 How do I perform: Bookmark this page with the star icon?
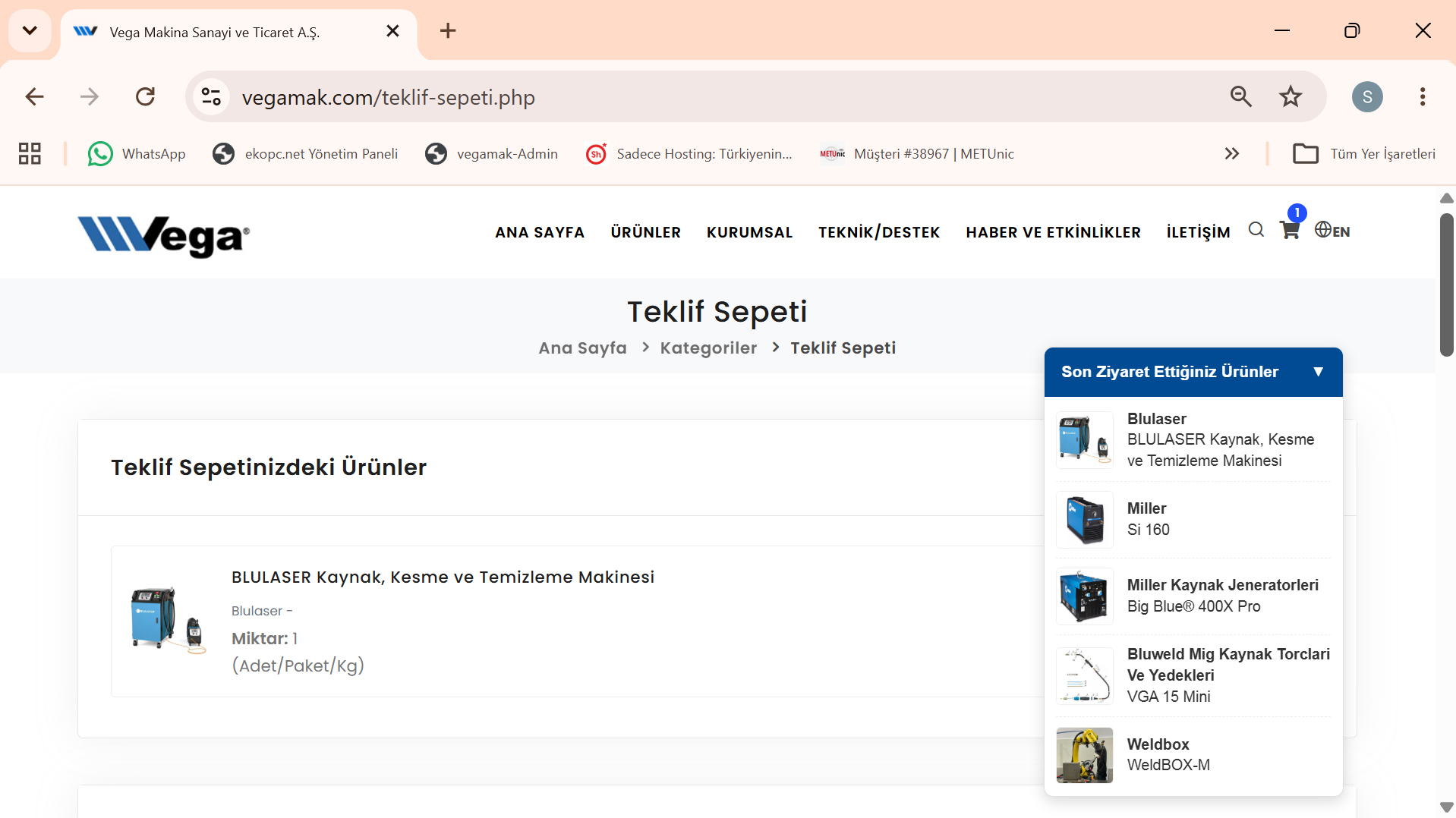click(x=1291, y=96)
